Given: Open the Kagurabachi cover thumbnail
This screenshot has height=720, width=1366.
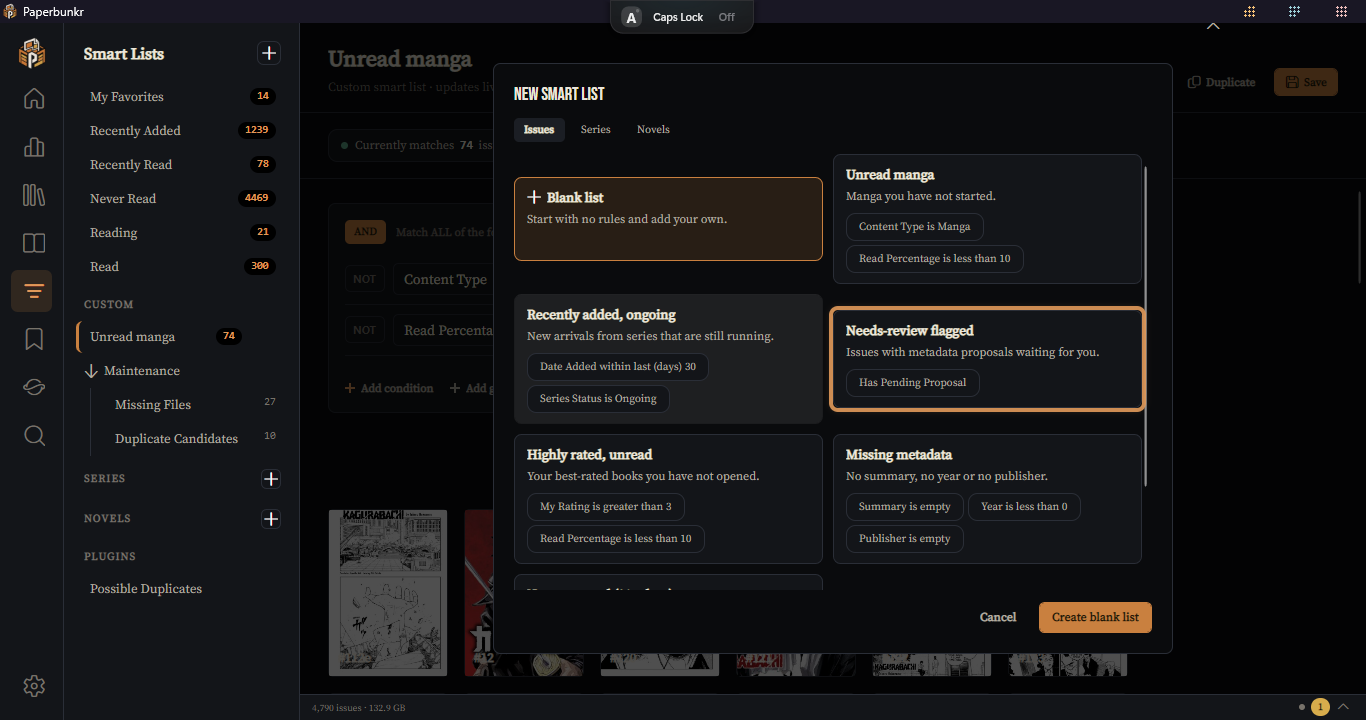Looking at the screenshot, I should tap(388, 593).
